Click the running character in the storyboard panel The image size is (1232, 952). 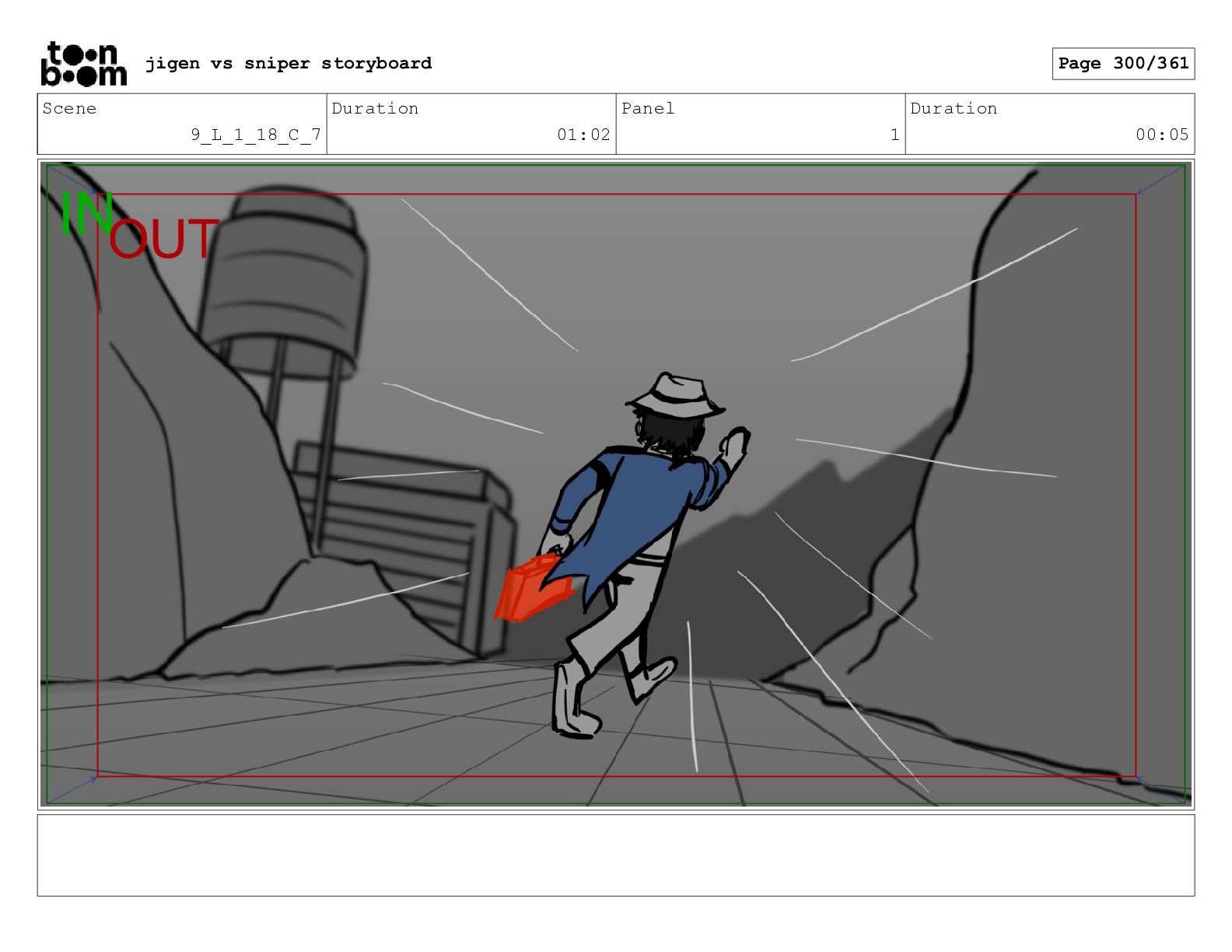[622, 555]
